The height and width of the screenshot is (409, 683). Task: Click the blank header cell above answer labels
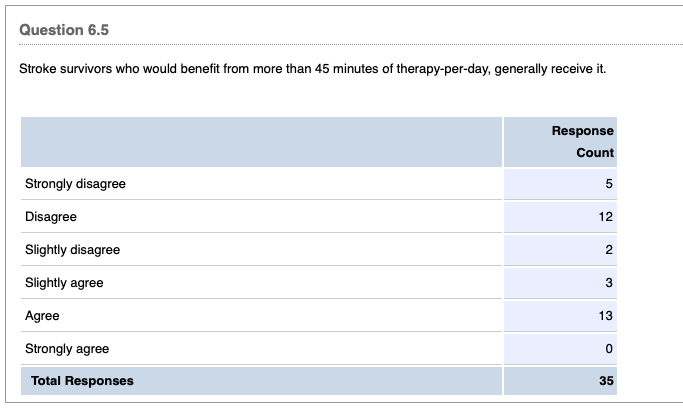[x=261, y=142]
